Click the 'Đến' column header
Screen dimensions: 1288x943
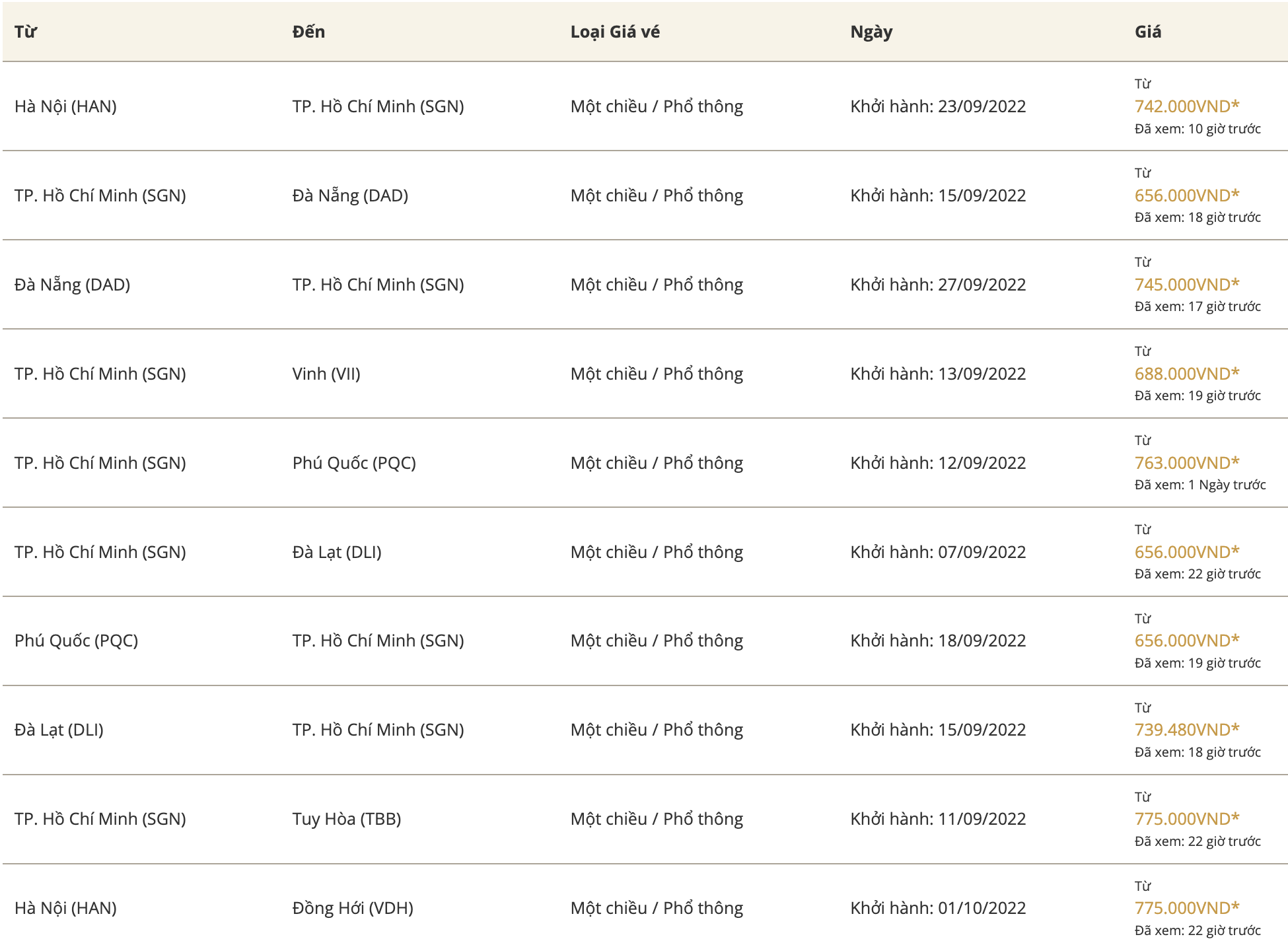[x=308, y=32]
